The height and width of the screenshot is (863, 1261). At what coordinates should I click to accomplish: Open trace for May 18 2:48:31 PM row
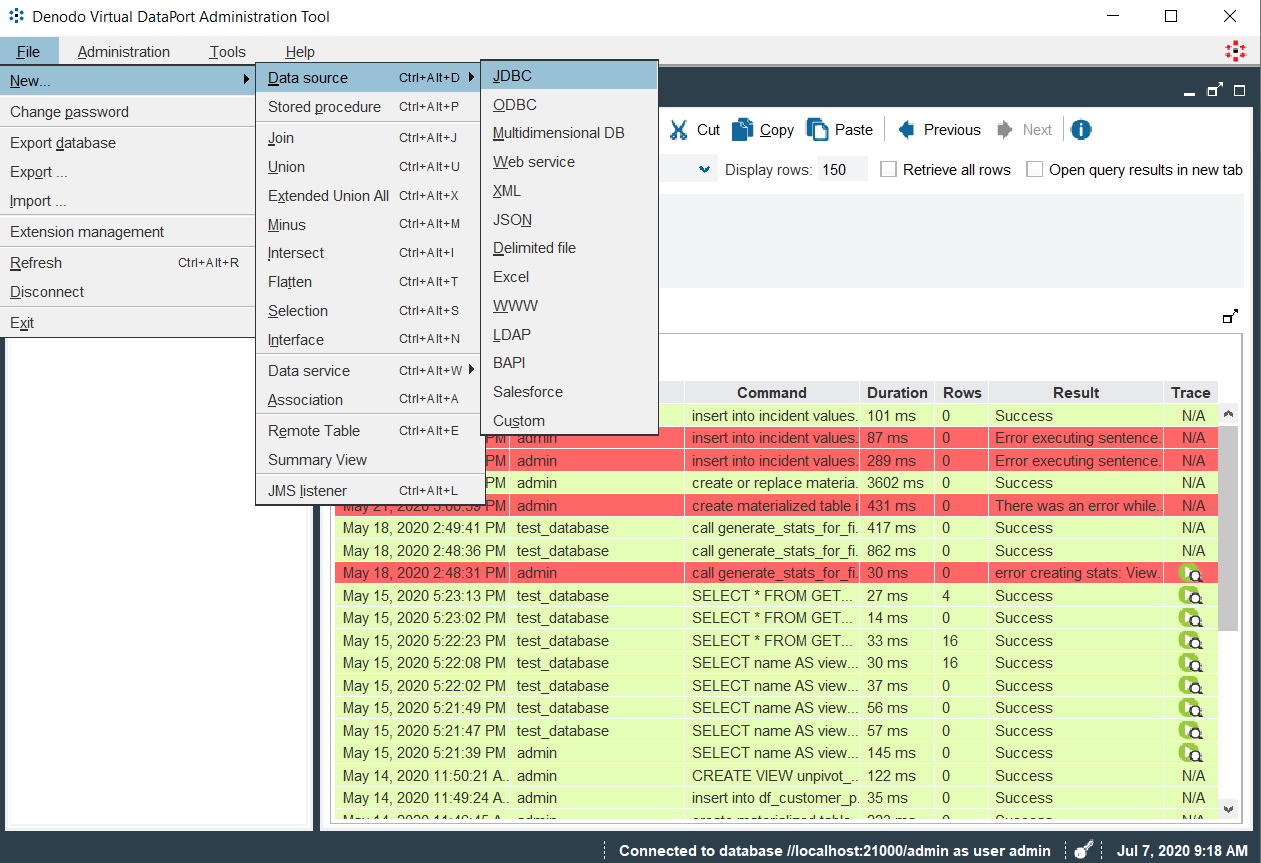(1190, 573)
